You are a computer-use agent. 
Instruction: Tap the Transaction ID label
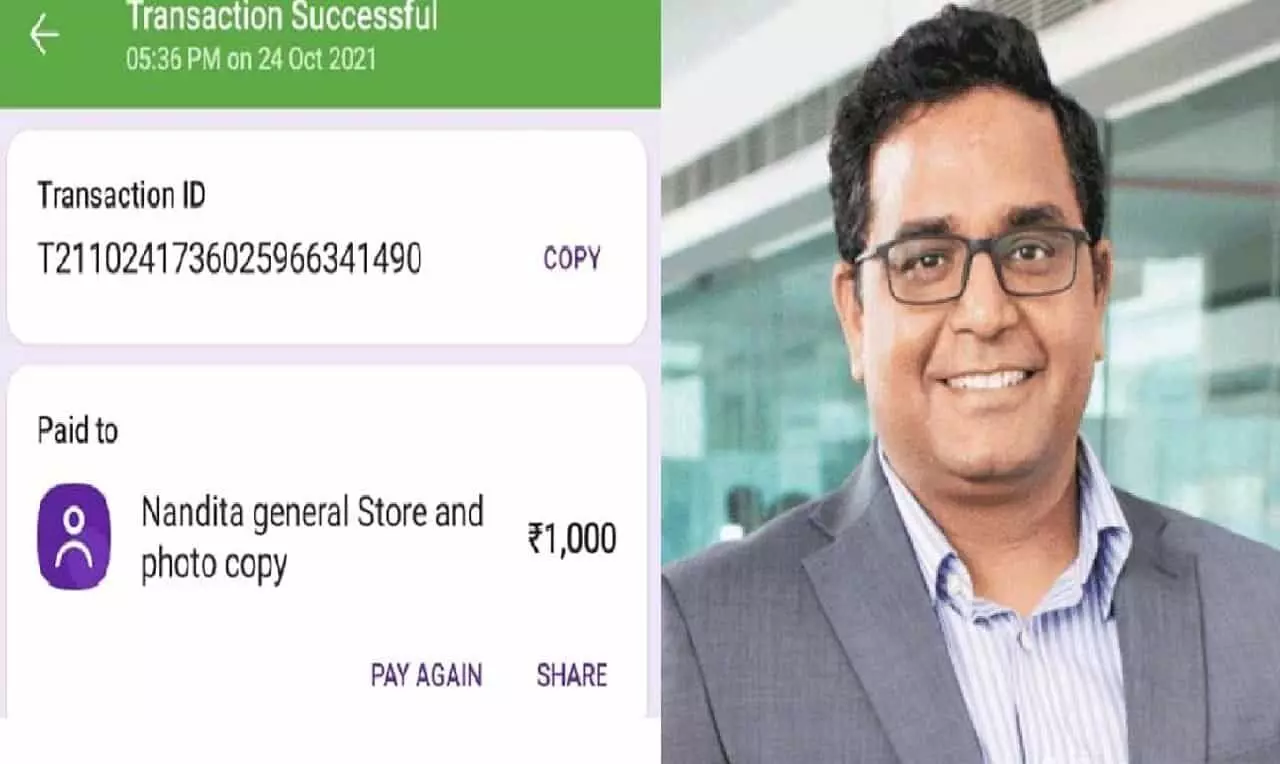(121, 195)
